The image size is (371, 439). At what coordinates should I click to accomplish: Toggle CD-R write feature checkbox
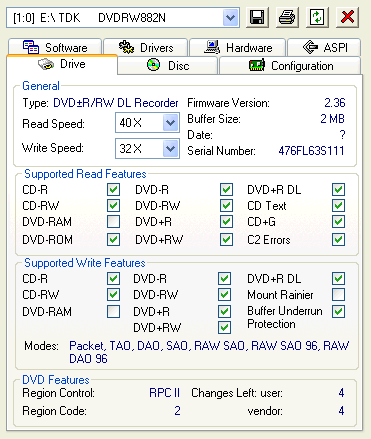point(113,279)
